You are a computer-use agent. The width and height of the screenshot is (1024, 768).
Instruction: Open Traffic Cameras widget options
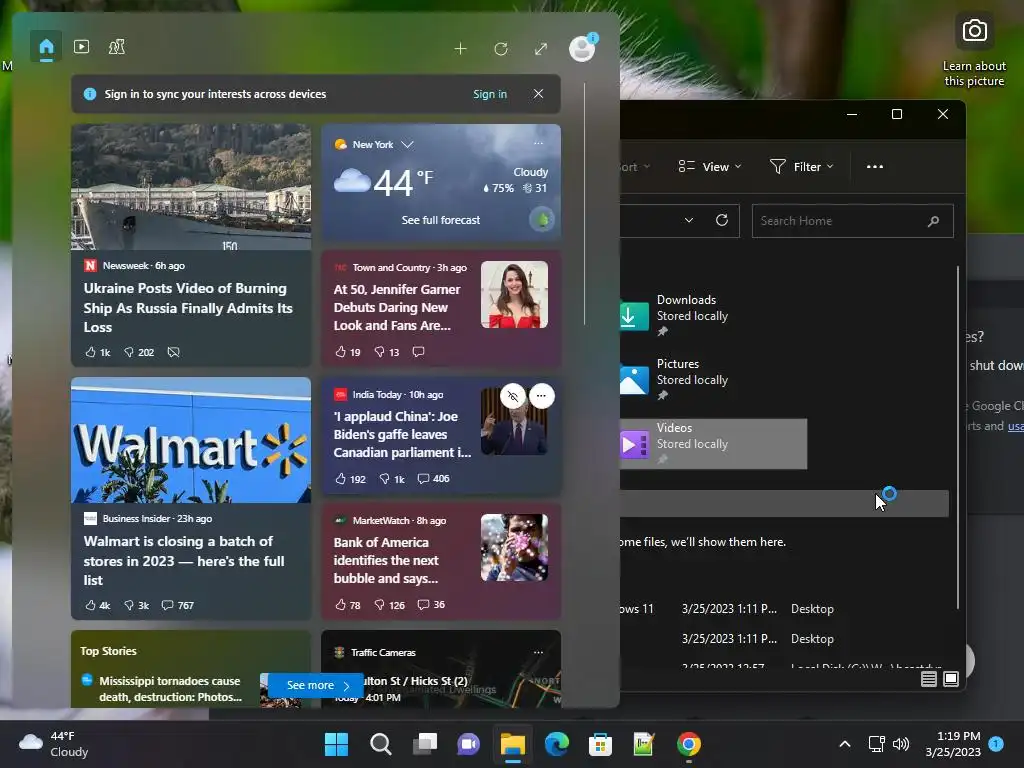538,652
